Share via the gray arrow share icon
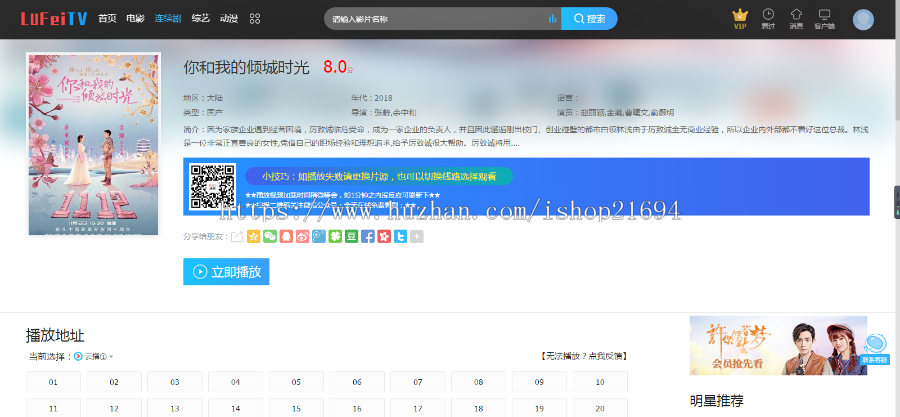This screenshot has width=900, height=417. [237, 236]
